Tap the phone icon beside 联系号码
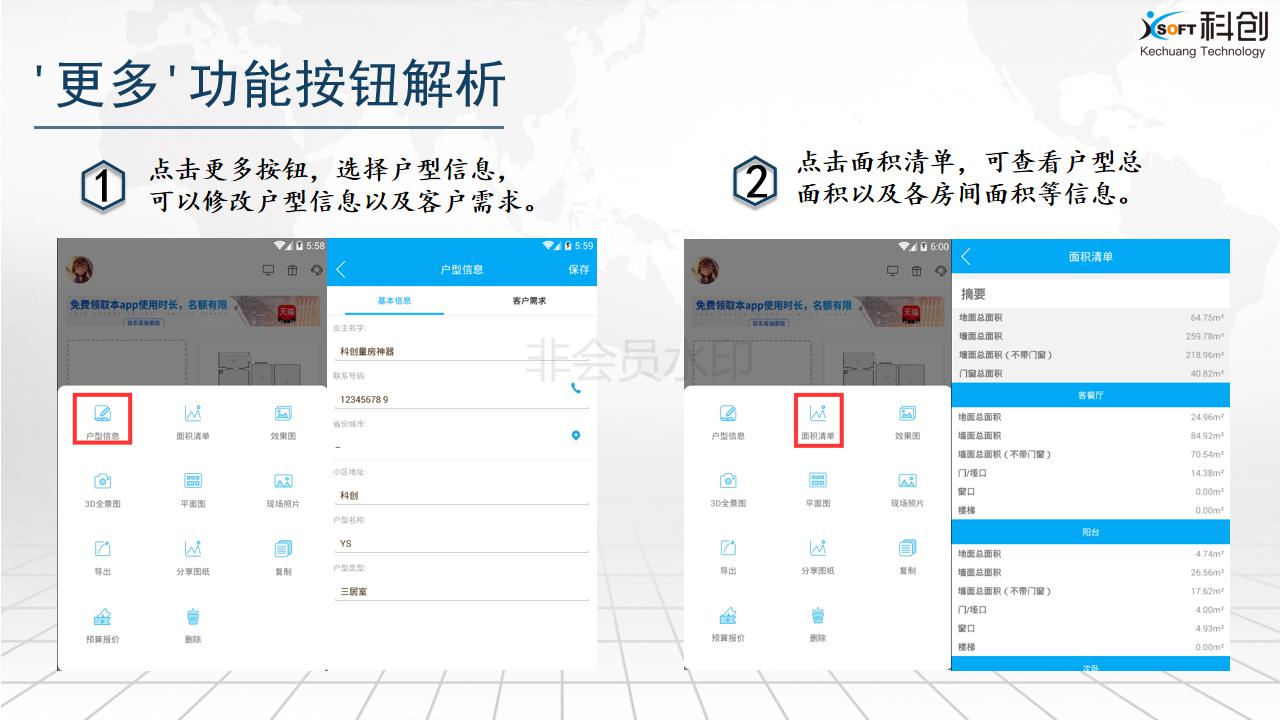The width and height of the screenshot is (1280, 720). (x=576, y=388)
